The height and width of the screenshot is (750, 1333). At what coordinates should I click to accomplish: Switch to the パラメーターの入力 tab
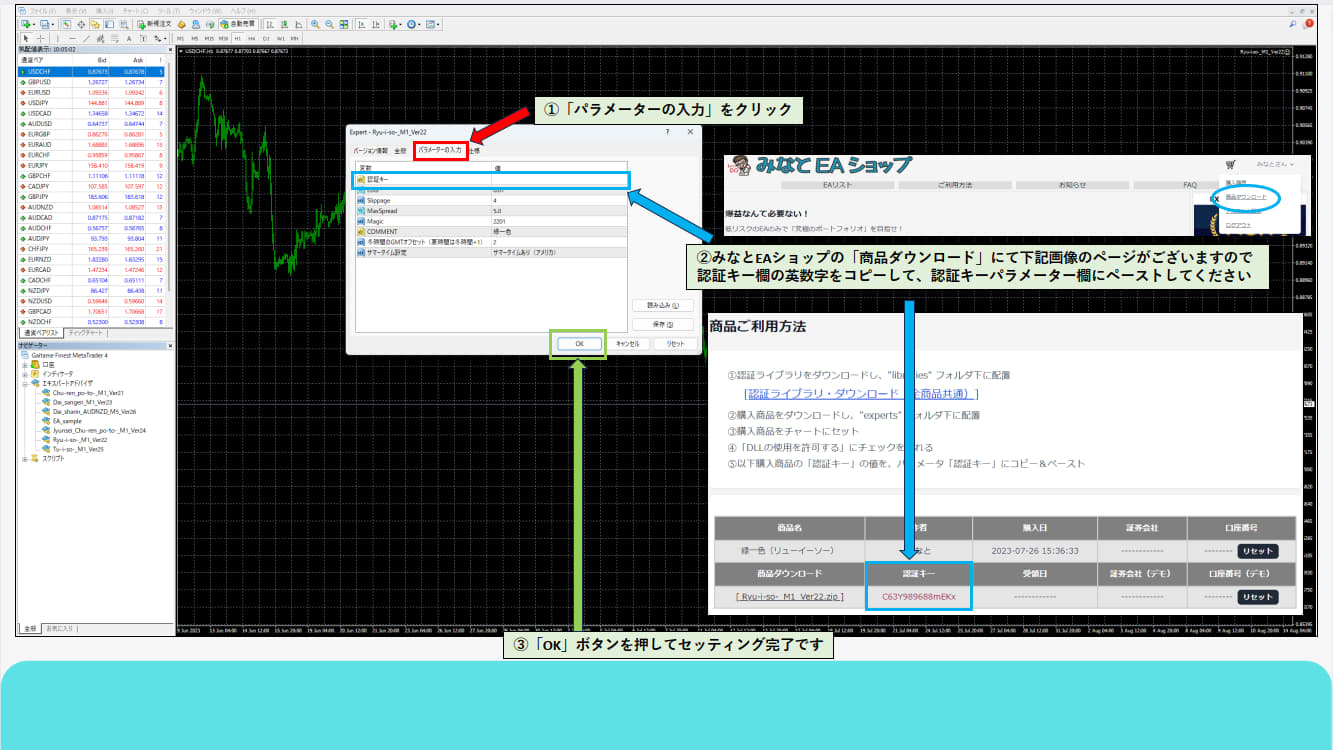point(440,151)
